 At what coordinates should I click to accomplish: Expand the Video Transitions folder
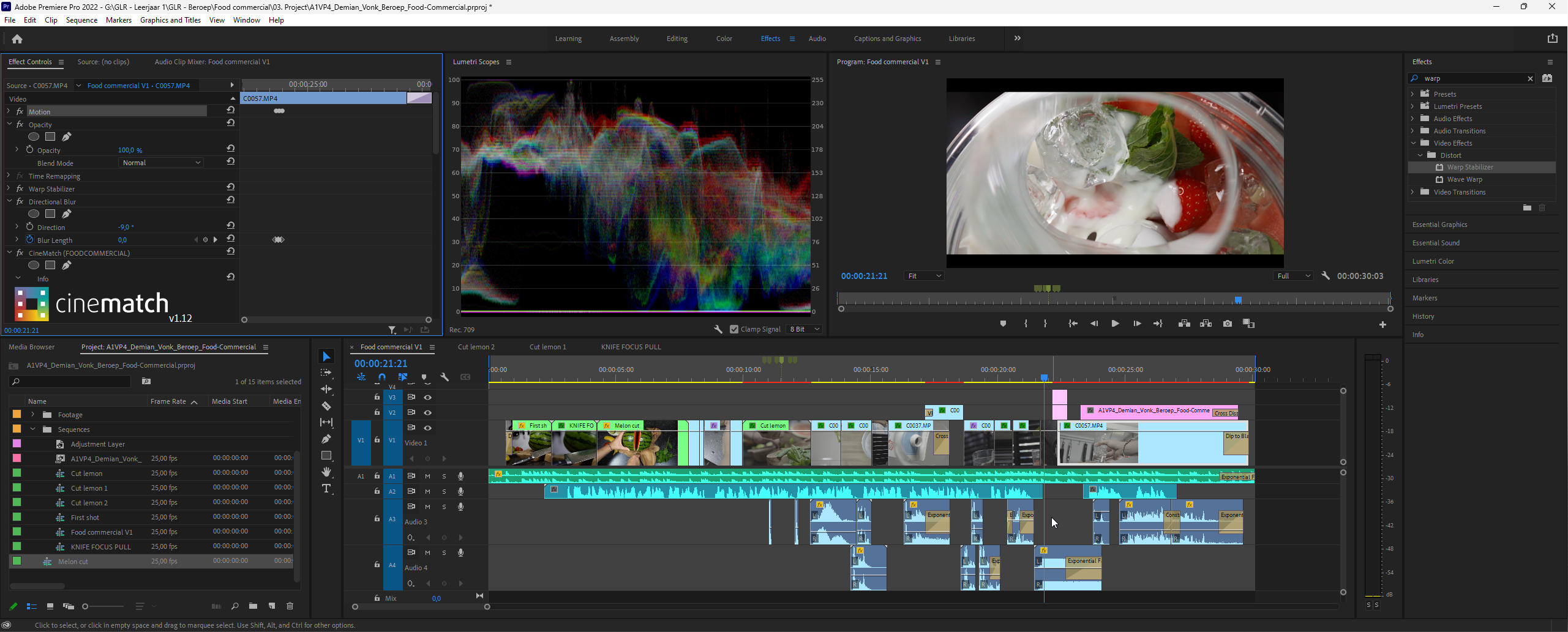(1412, 192)
